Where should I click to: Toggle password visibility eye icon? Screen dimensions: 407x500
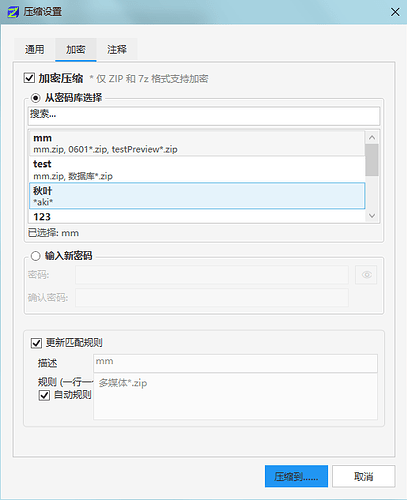click(366, 275)
